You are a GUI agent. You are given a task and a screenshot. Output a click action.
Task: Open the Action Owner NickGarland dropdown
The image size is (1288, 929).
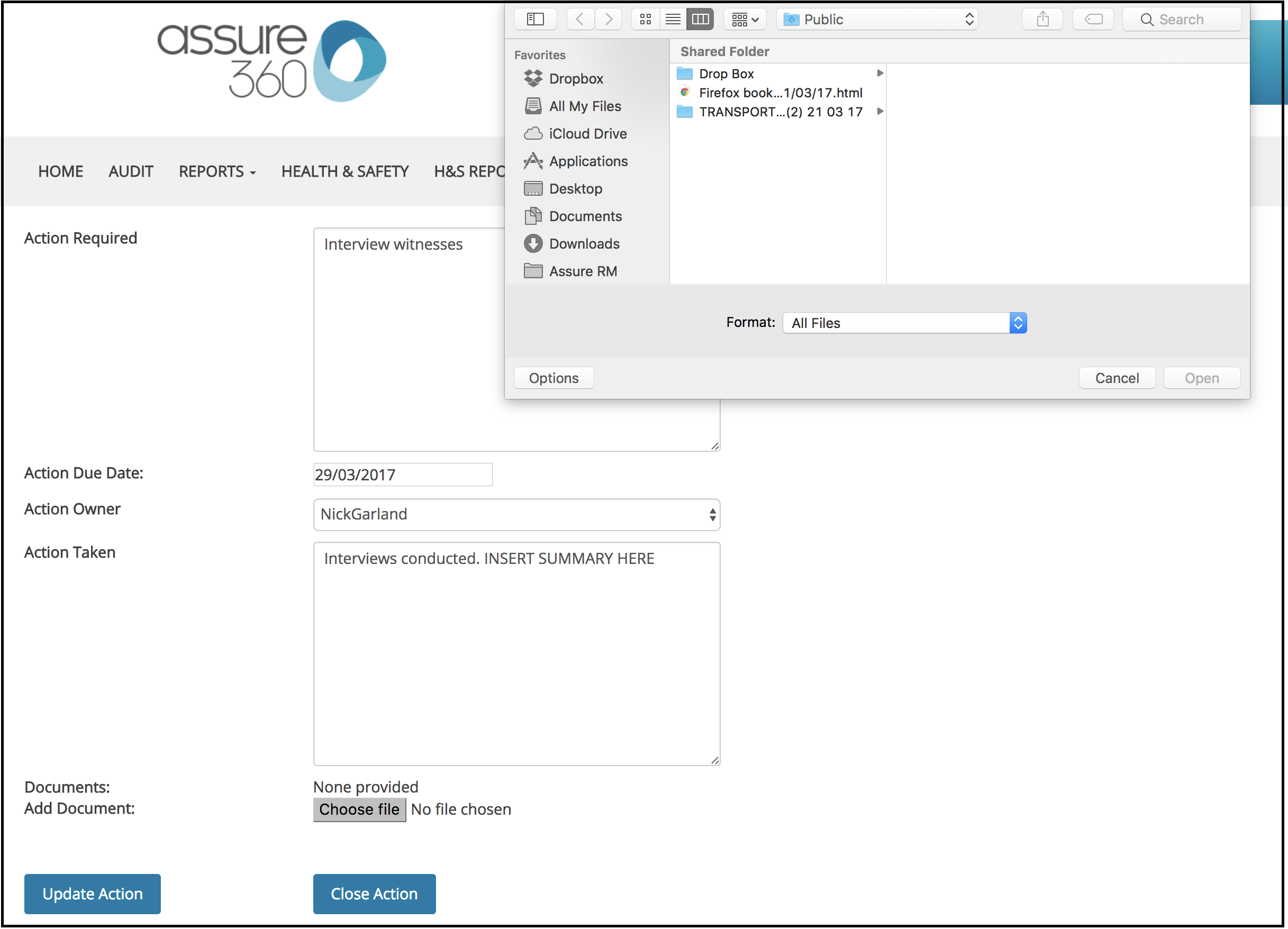coord(516,514)
